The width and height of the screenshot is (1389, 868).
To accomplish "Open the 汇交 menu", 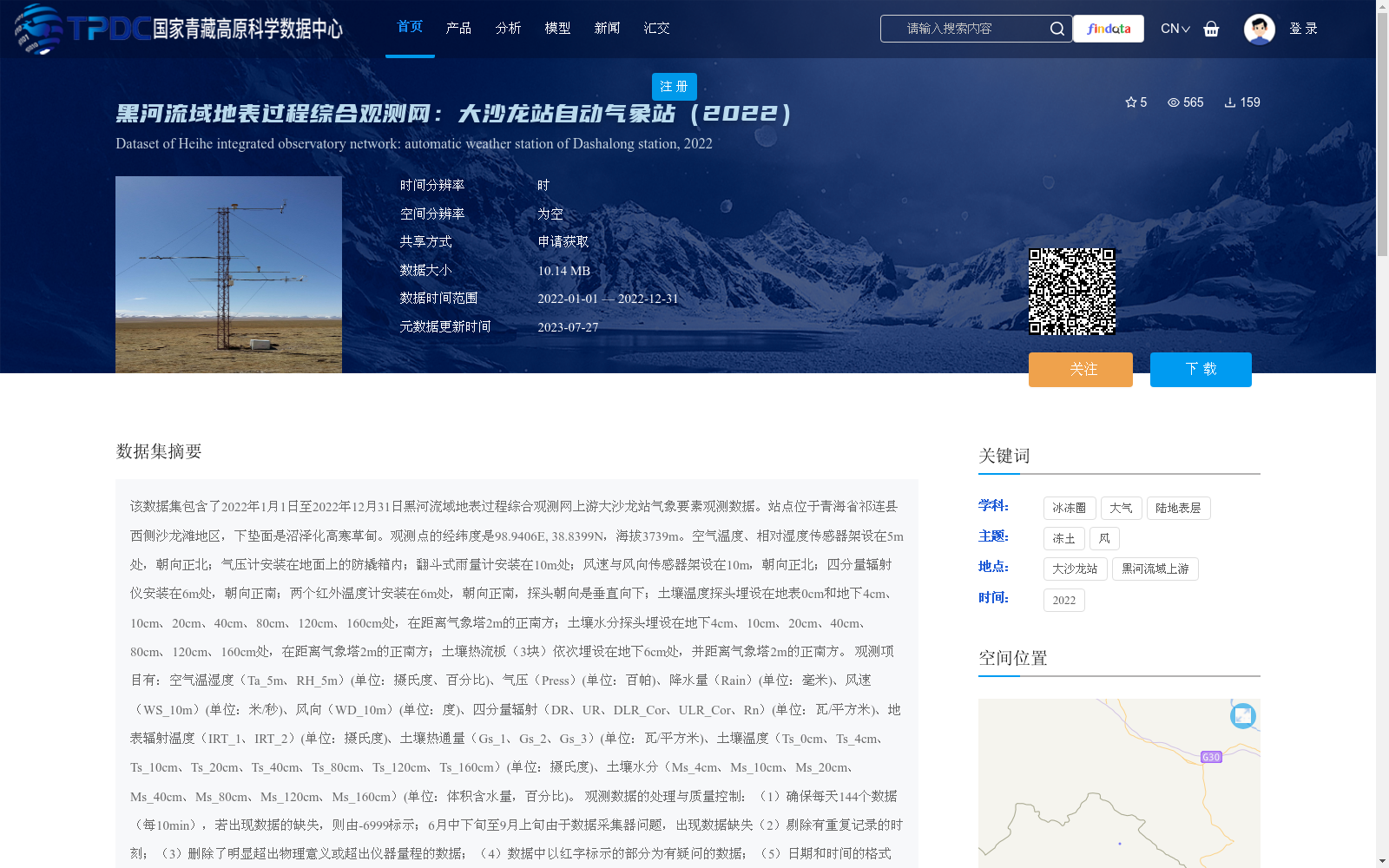I will pyautogui.click(x=656, y=29).
